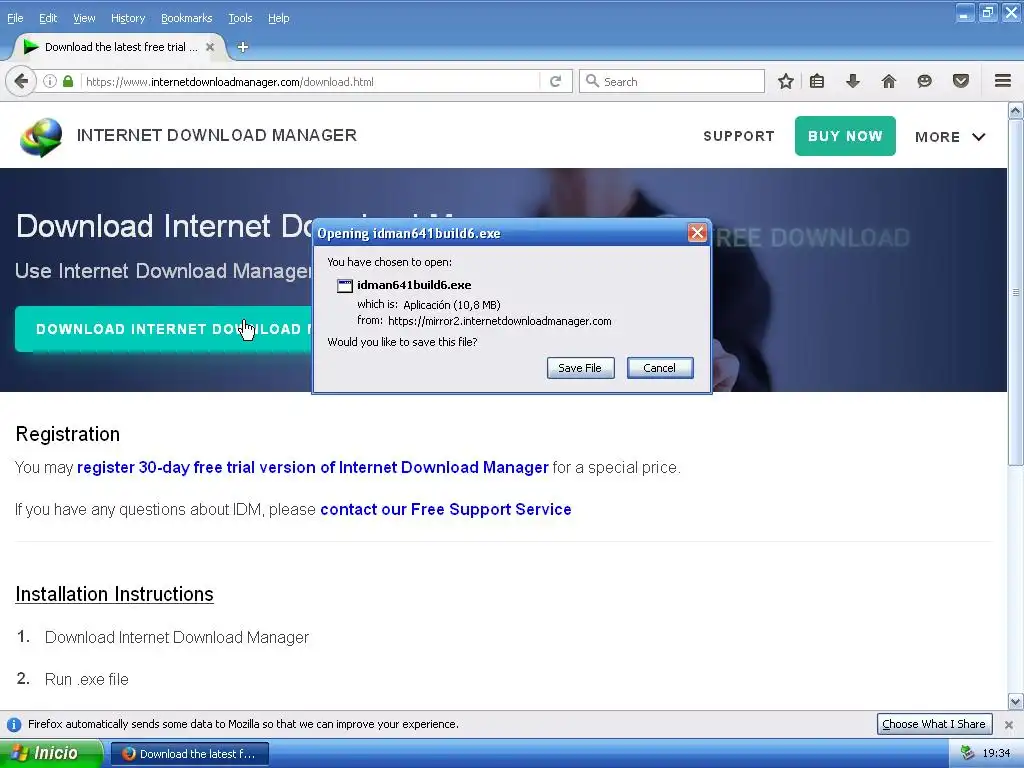Click the taskbar clock showing 19:34
The height and width of the screenshot is (768, 1024).
click(x=996, y=754)
